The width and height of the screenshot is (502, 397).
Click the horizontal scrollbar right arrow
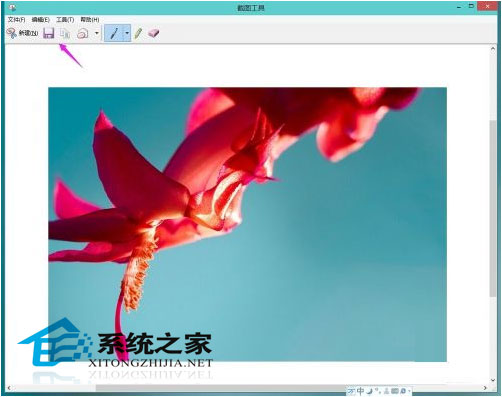tap(485, 388)
